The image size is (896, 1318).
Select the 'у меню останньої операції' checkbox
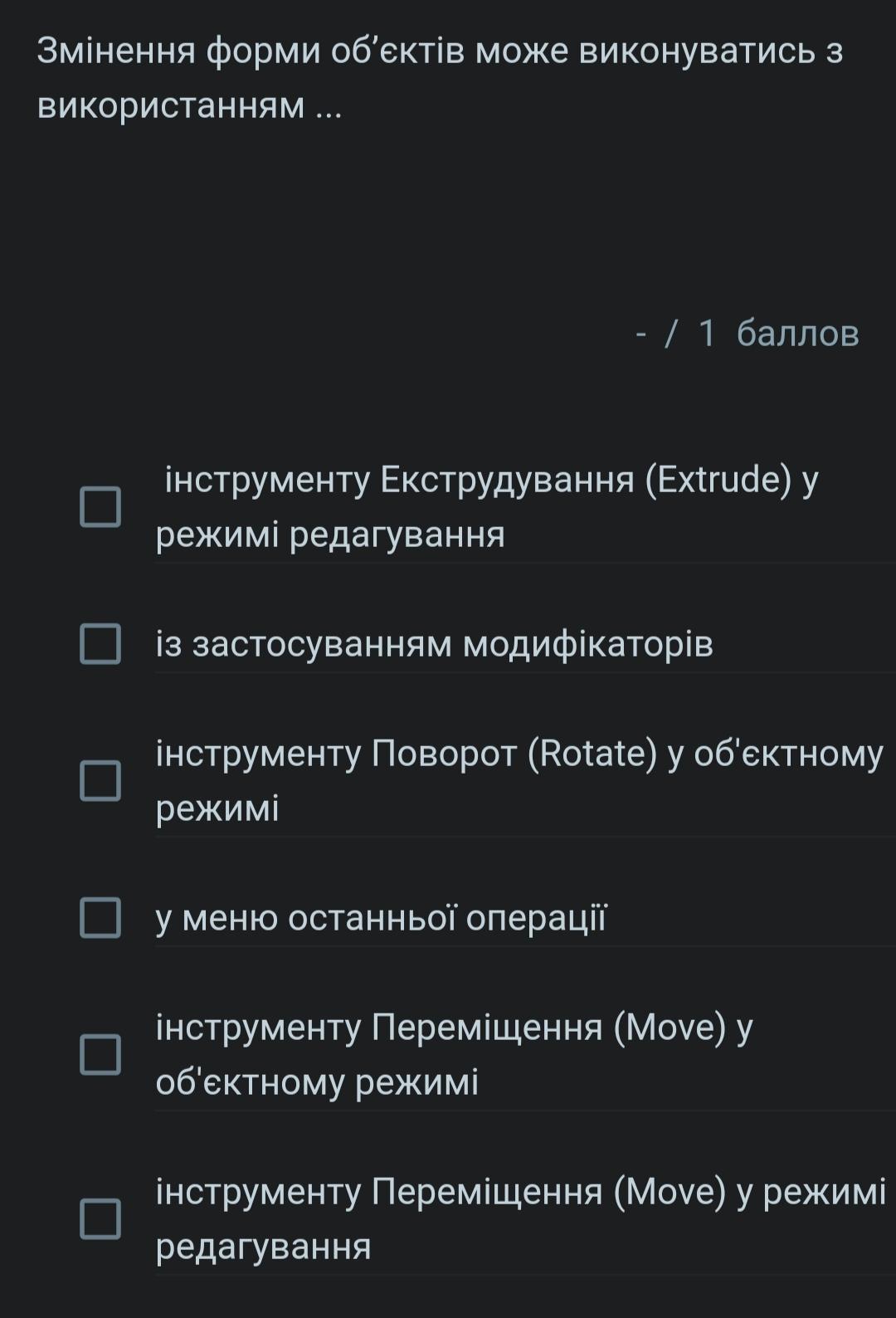pos(100,917)
